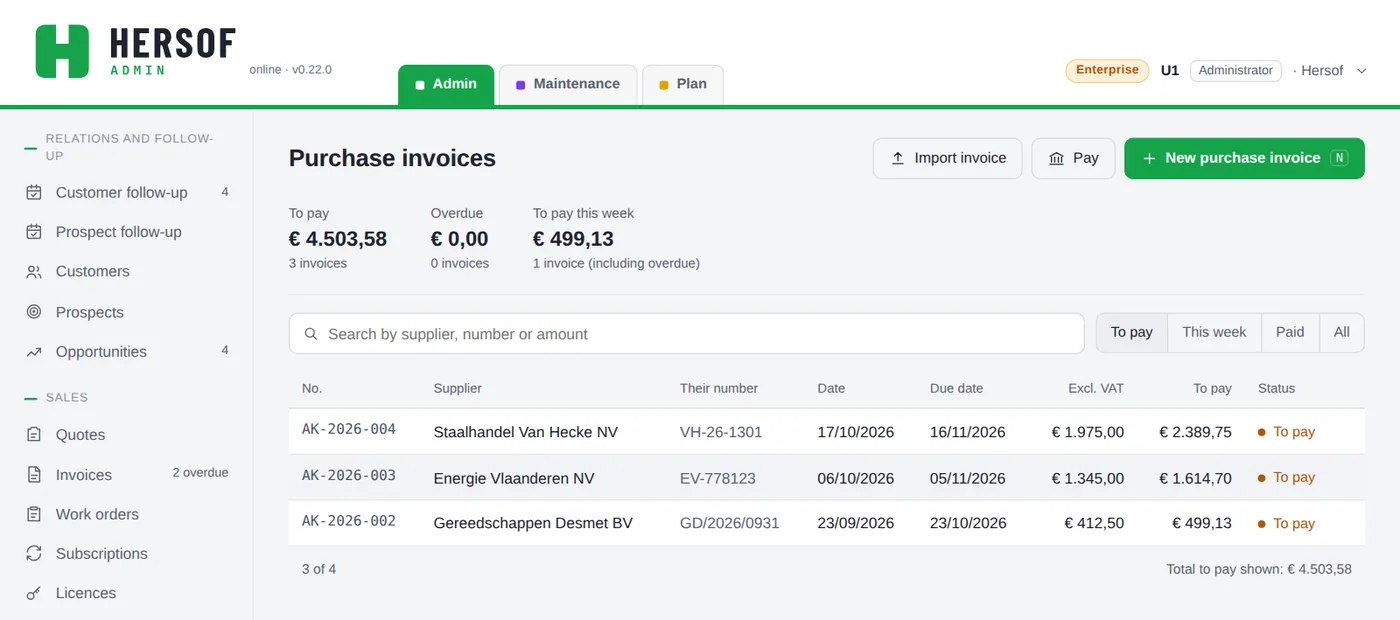Select the Paid filter
The width and height of the screenshot is (1400, 620).
[x=1290, y=332]
